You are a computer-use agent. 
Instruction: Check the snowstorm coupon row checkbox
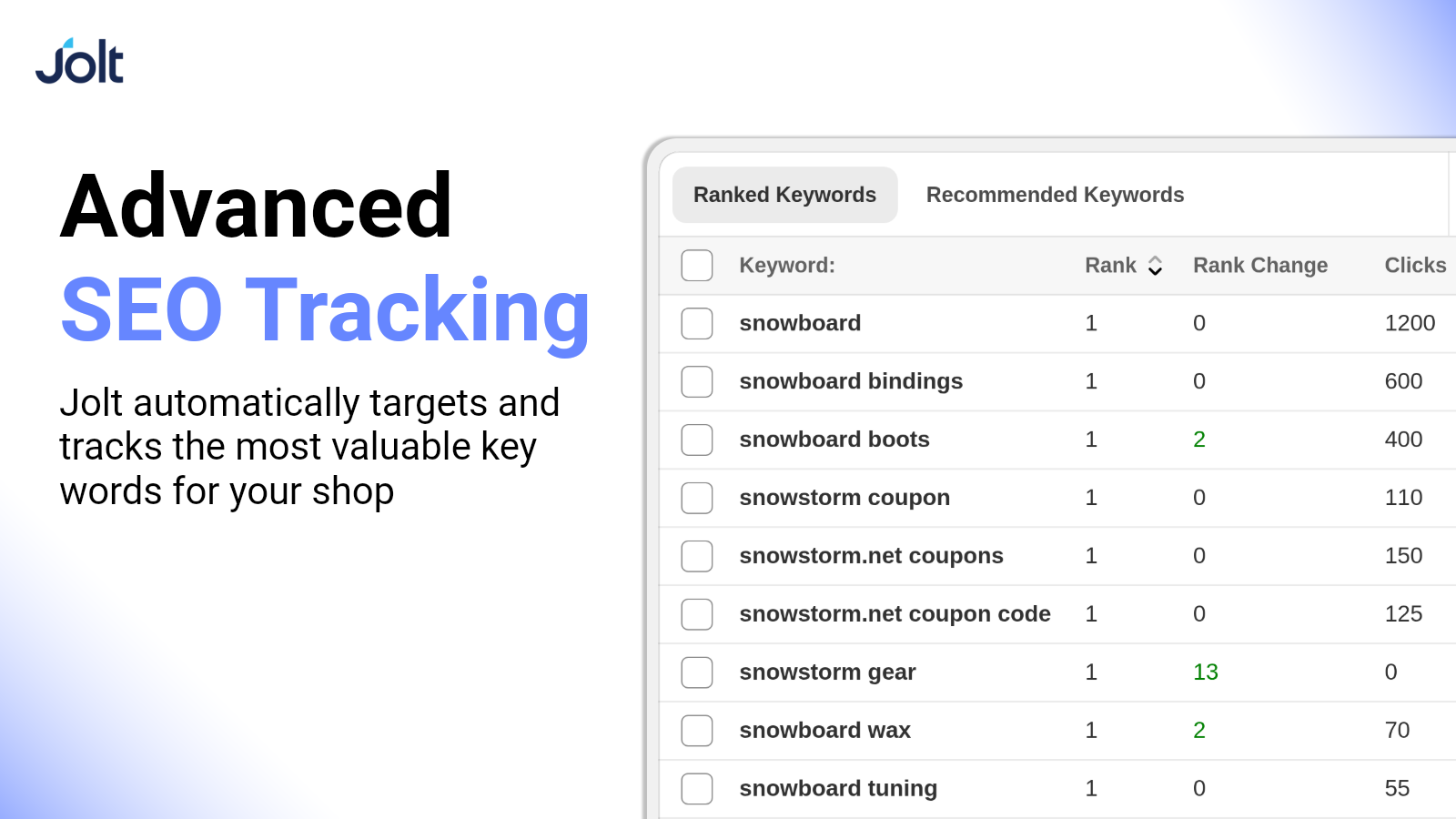(x=697, y=499)
